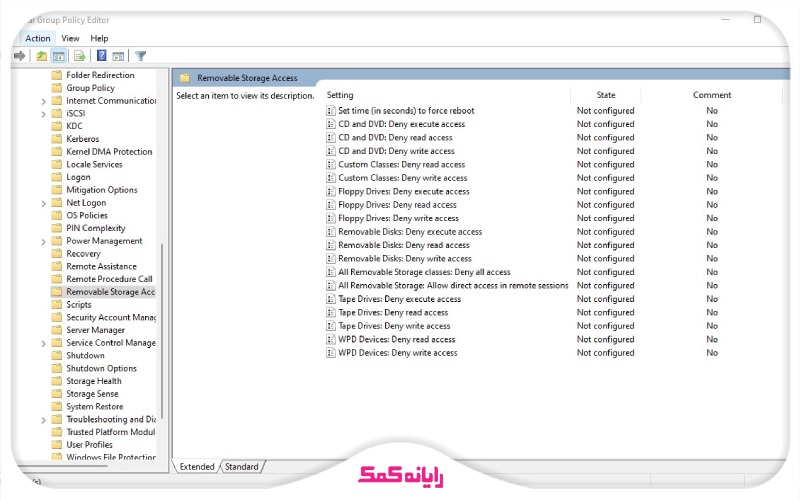Click the policy icon beside Tape Drives: Deny read access
The width and height of the screenshot is (800, 500).
coord(331,312)
